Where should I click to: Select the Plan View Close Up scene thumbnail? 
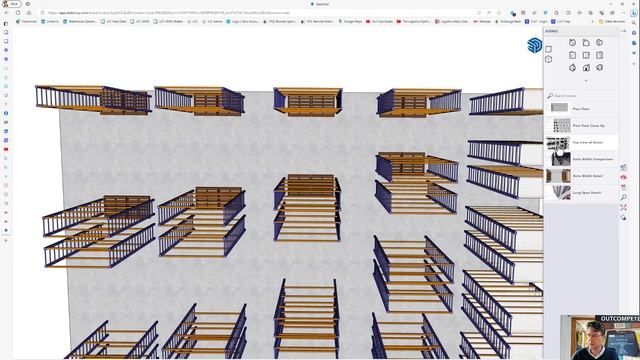point(561,126)
